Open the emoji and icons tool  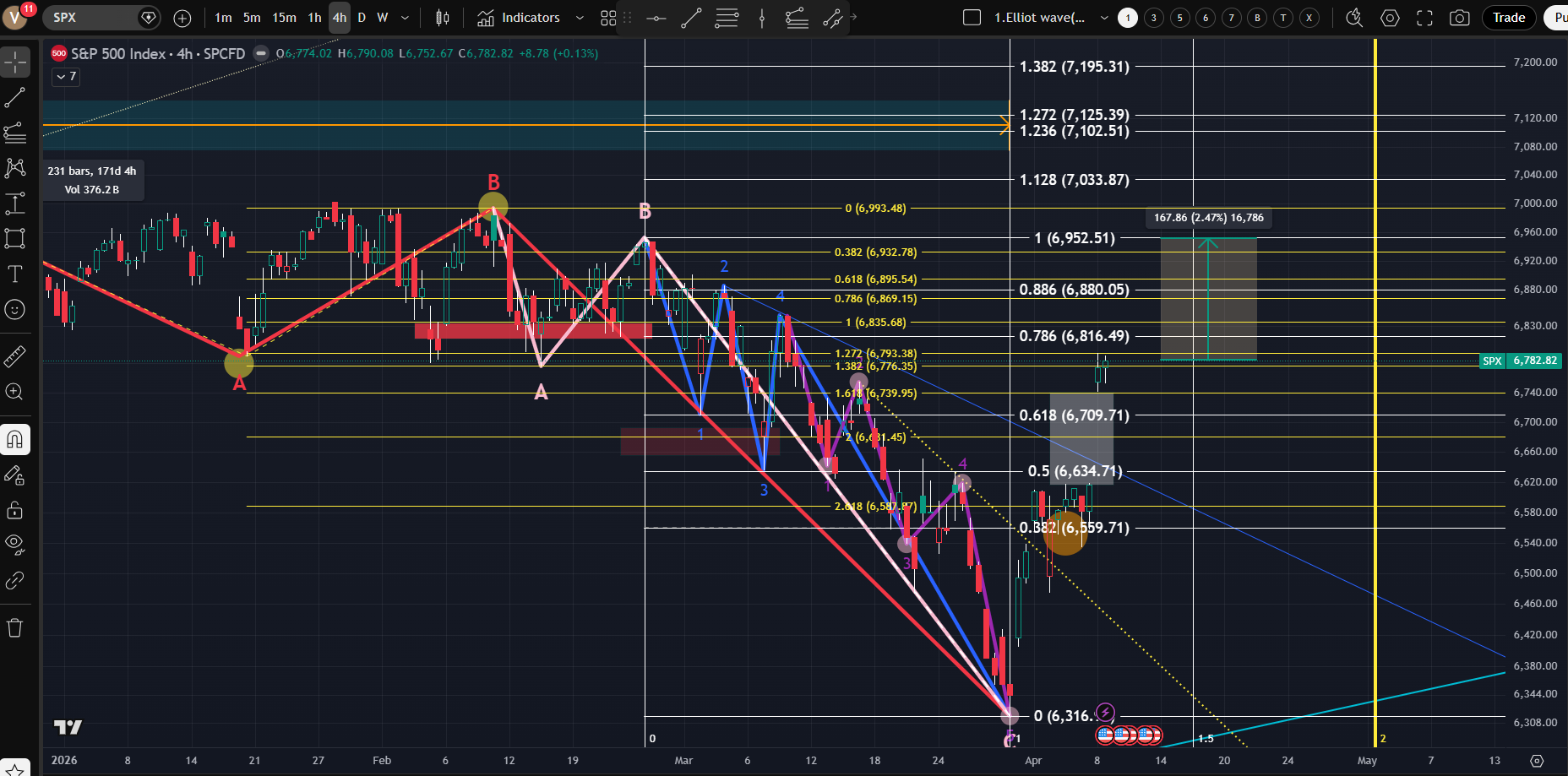coord(15,310)
